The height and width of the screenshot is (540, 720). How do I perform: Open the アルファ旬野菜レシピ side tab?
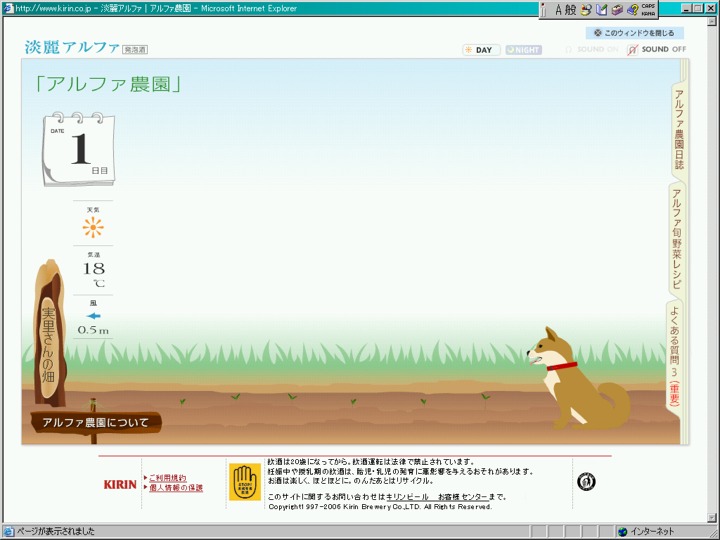point(677,239)
